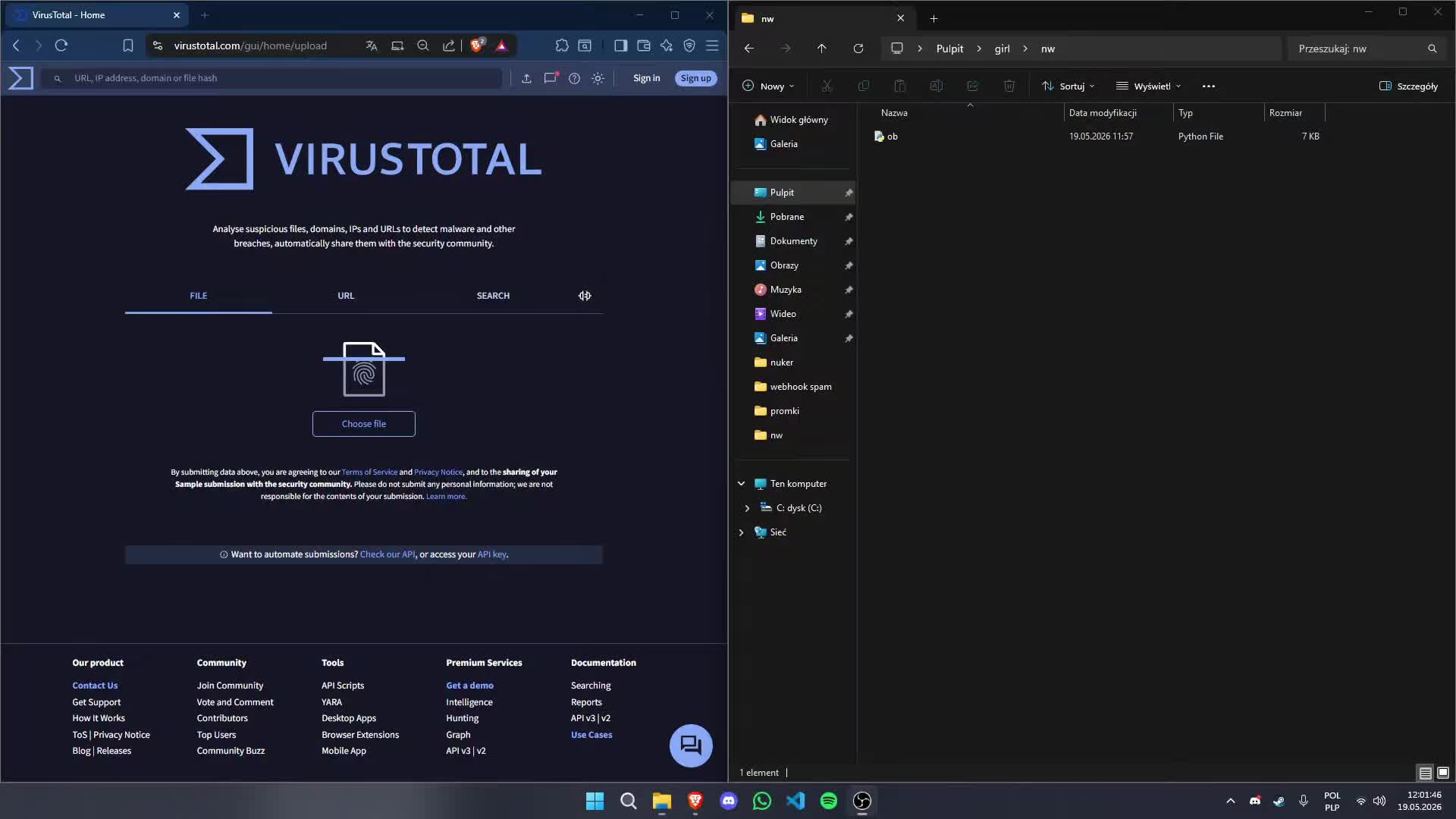Click the icon right of SEARCH tab
Screen dimensions: 1456x819
coord(585,296)
